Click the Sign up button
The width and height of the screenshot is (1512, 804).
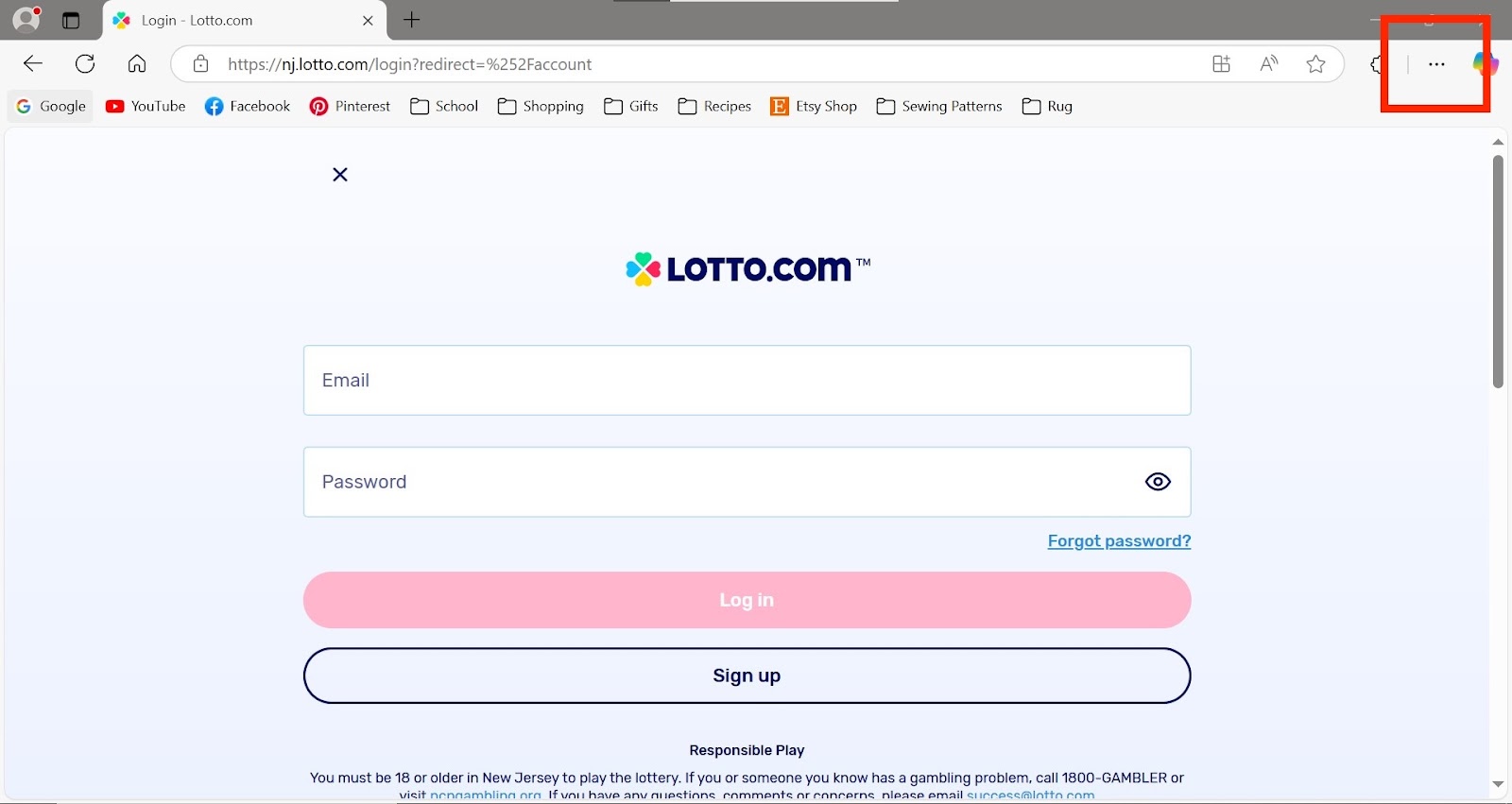pyautogui.click(x=747, y=676)
